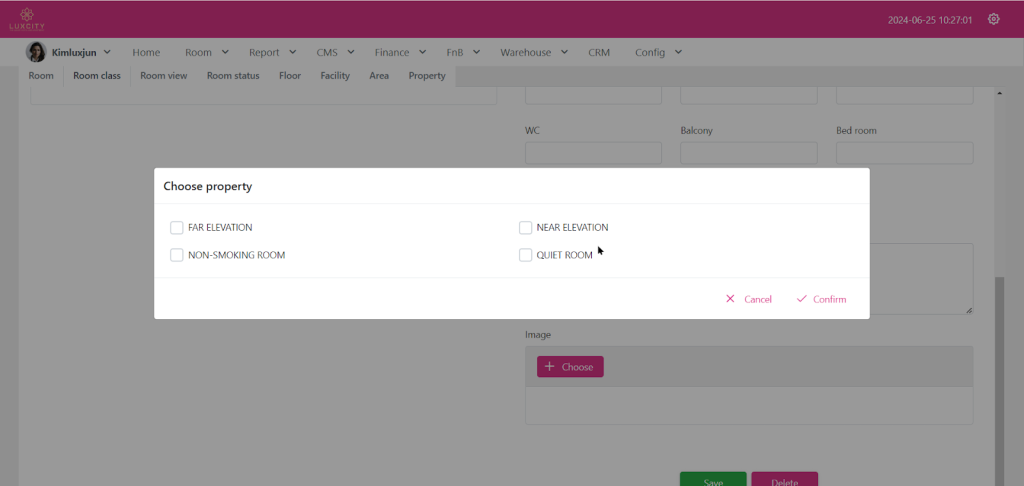Open the Finance dropdown menu

400,52
